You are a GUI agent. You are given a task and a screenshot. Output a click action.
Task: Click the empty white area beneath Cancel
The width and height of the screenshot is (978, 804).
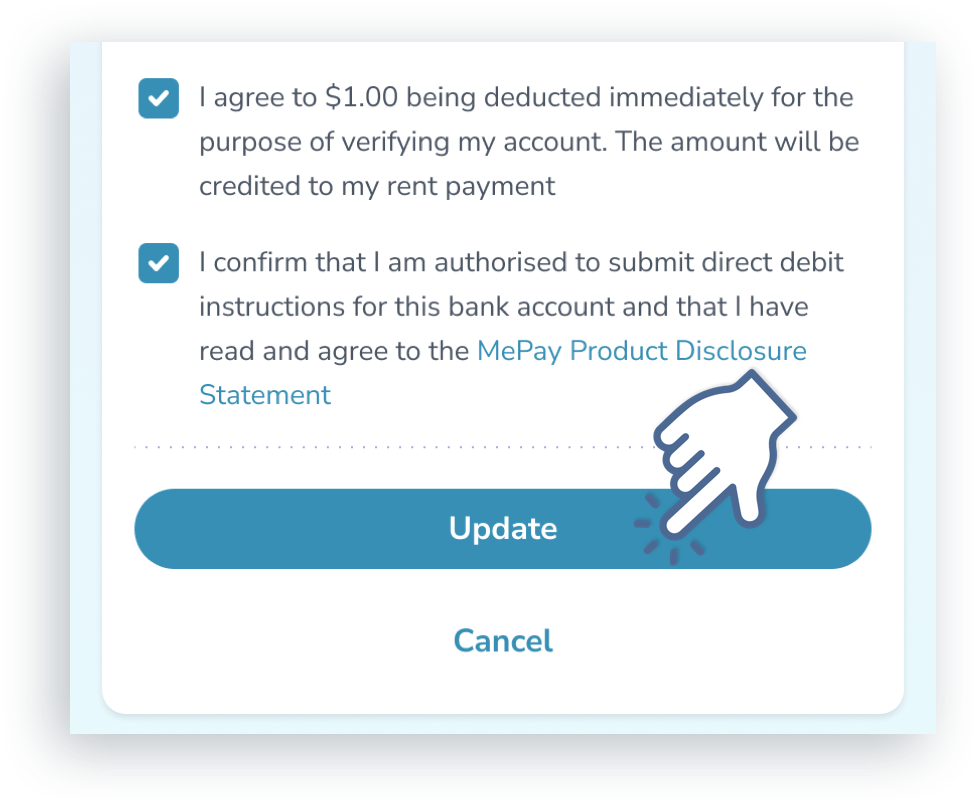pos(503,686)
